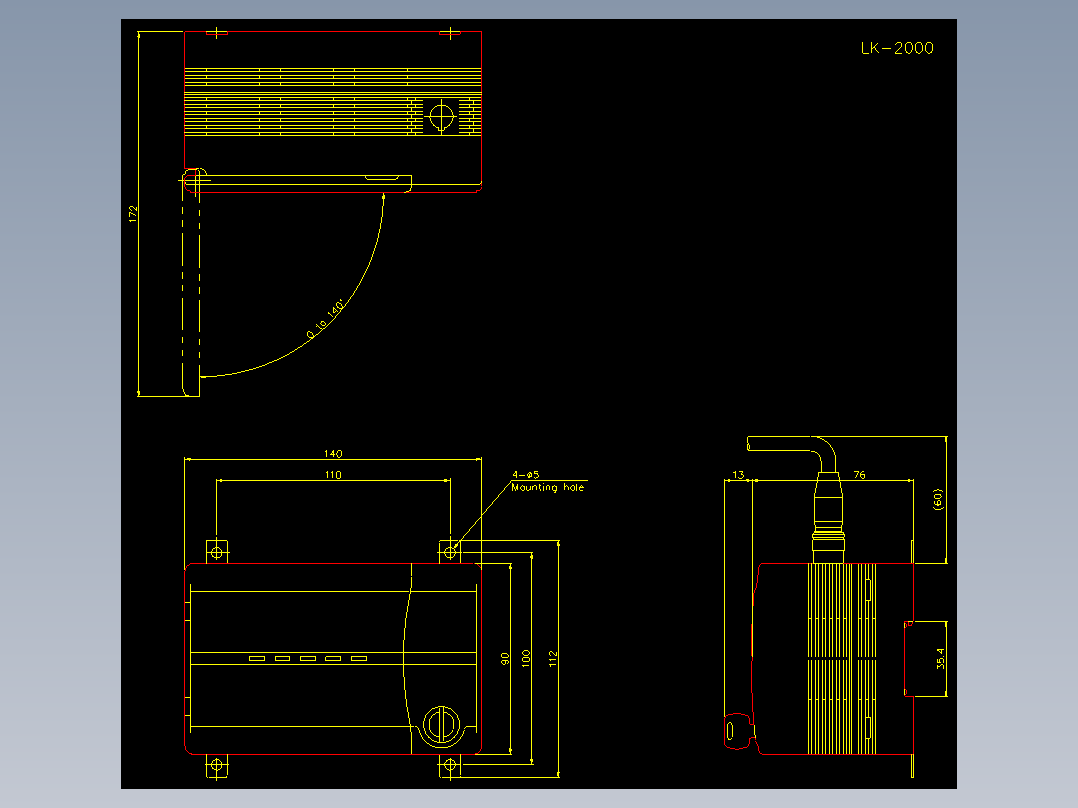1078x808 pixels.
Task: Select the upper-right mounting hole marker
Action: tap(451, 550)
